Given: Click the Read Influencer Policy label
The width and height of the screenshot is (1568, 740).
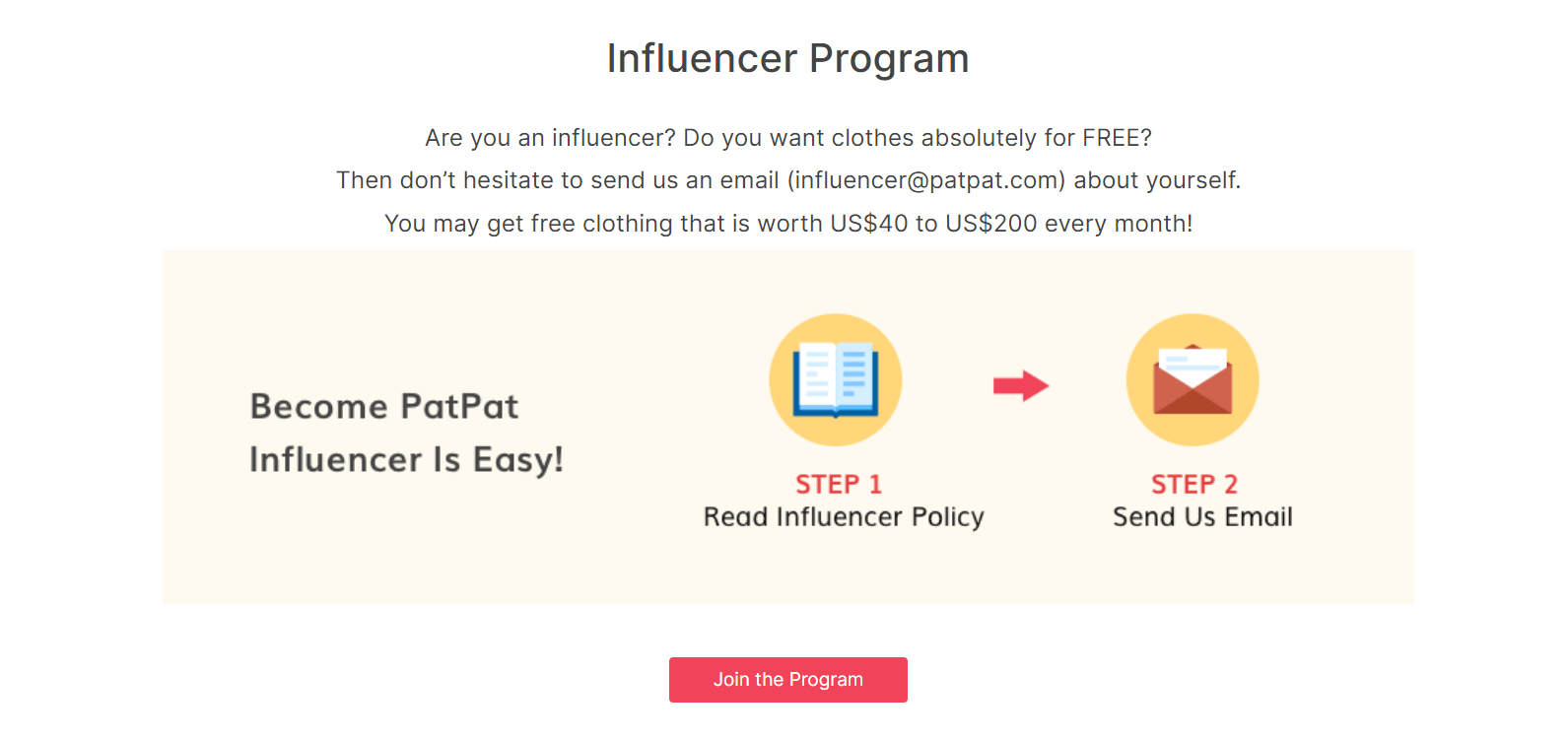Looking at the screenshot, I should 844,517.
